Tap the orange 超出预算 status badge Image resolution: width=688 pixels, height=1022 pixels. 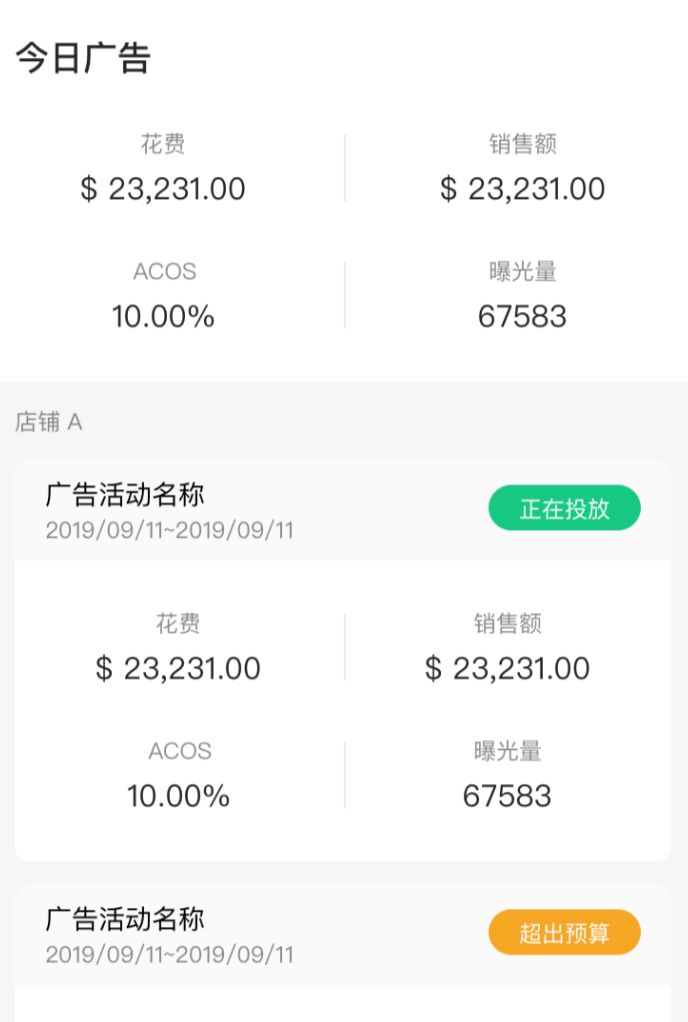pyautogui.click(x=564, y=932)
